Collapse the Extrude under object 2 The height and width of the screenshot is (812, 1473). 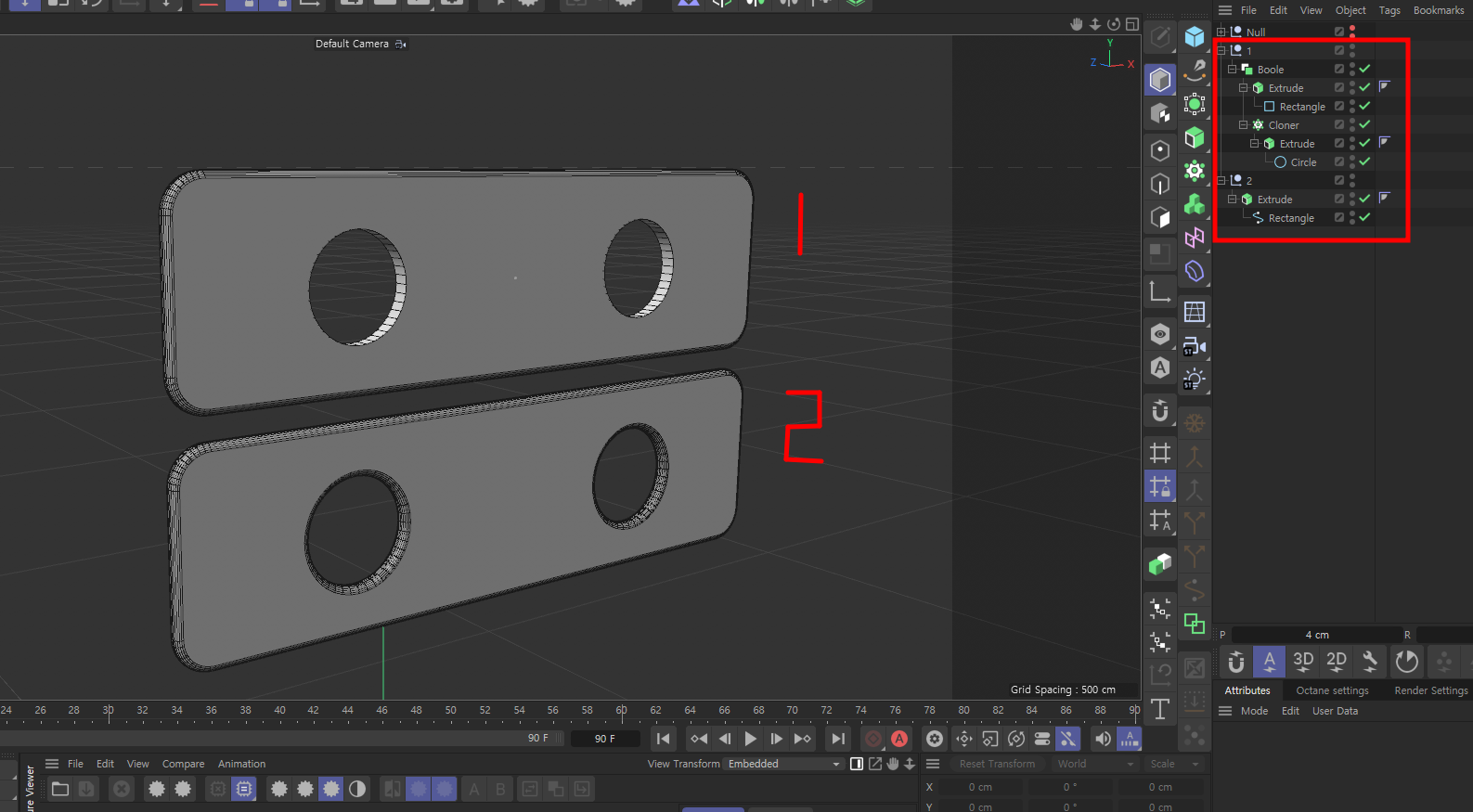1233,199
